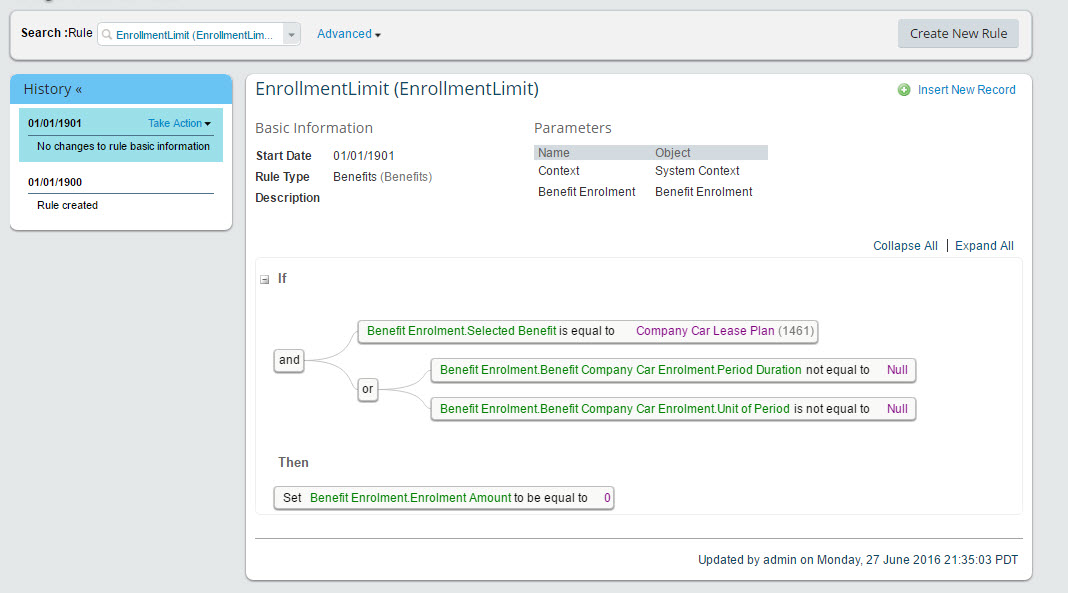
Task: Click the 'and' operator node
Action: pyautogui.click(x=289, y=360)
